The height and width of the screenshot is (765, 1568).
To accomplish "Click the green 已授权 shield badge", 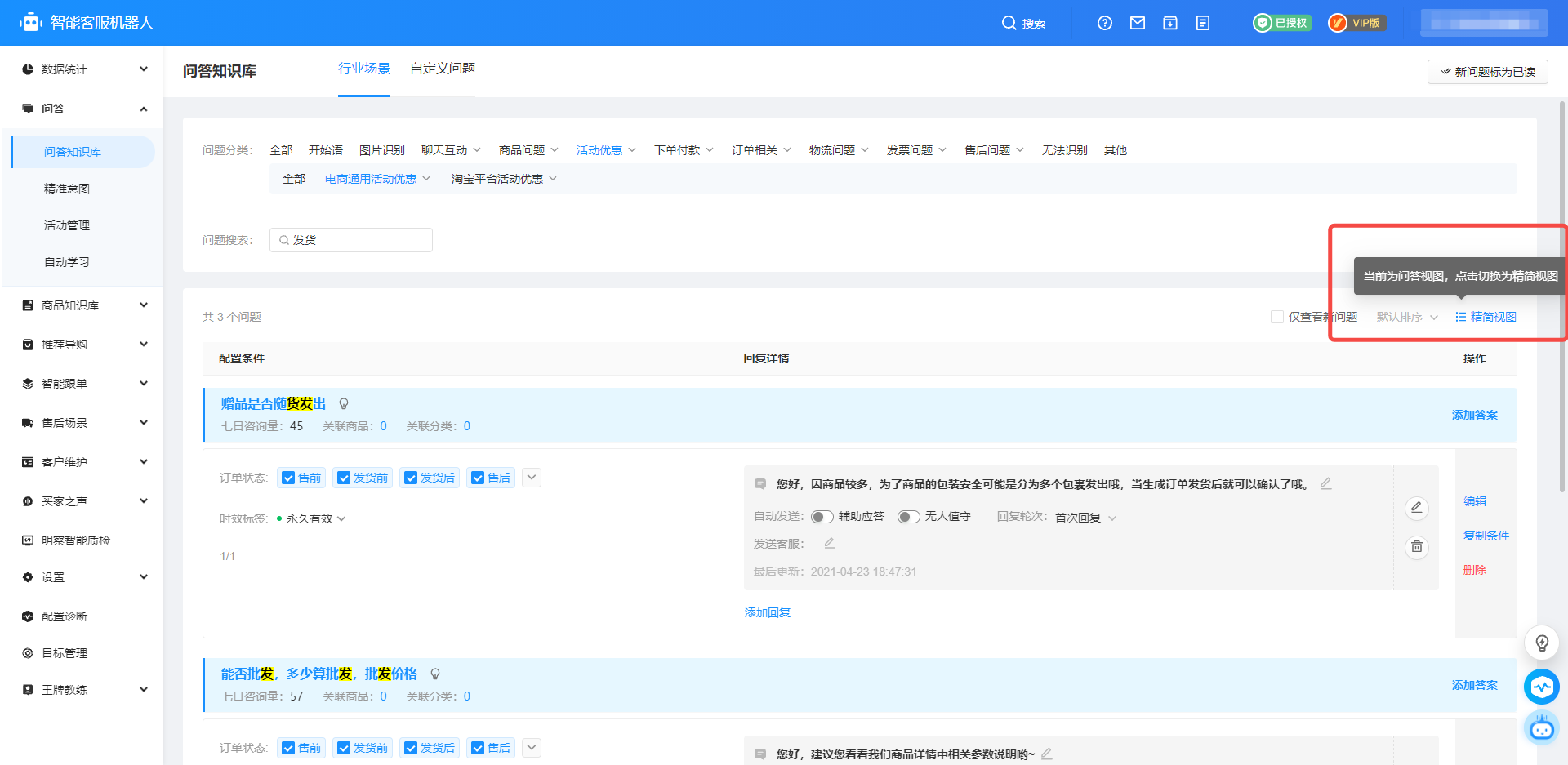I will 1282,23.
